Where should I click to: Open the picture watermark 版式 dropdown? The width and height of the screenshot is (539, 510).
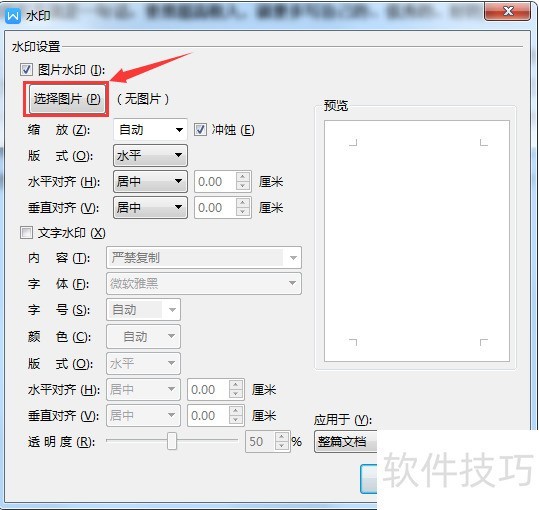(150, 156)
